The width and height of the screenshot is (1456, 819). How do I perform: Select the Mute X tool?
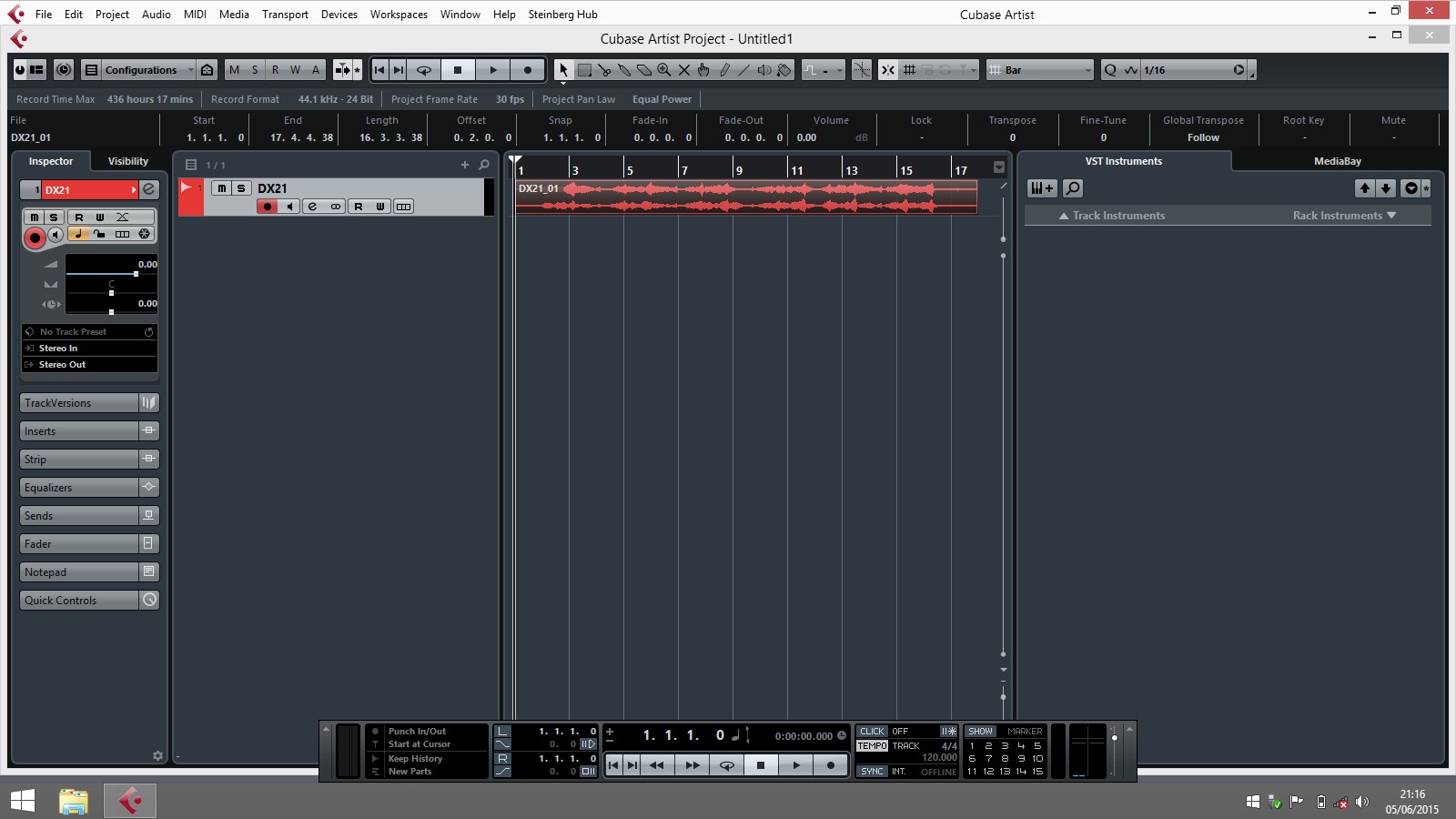(684, 70)
